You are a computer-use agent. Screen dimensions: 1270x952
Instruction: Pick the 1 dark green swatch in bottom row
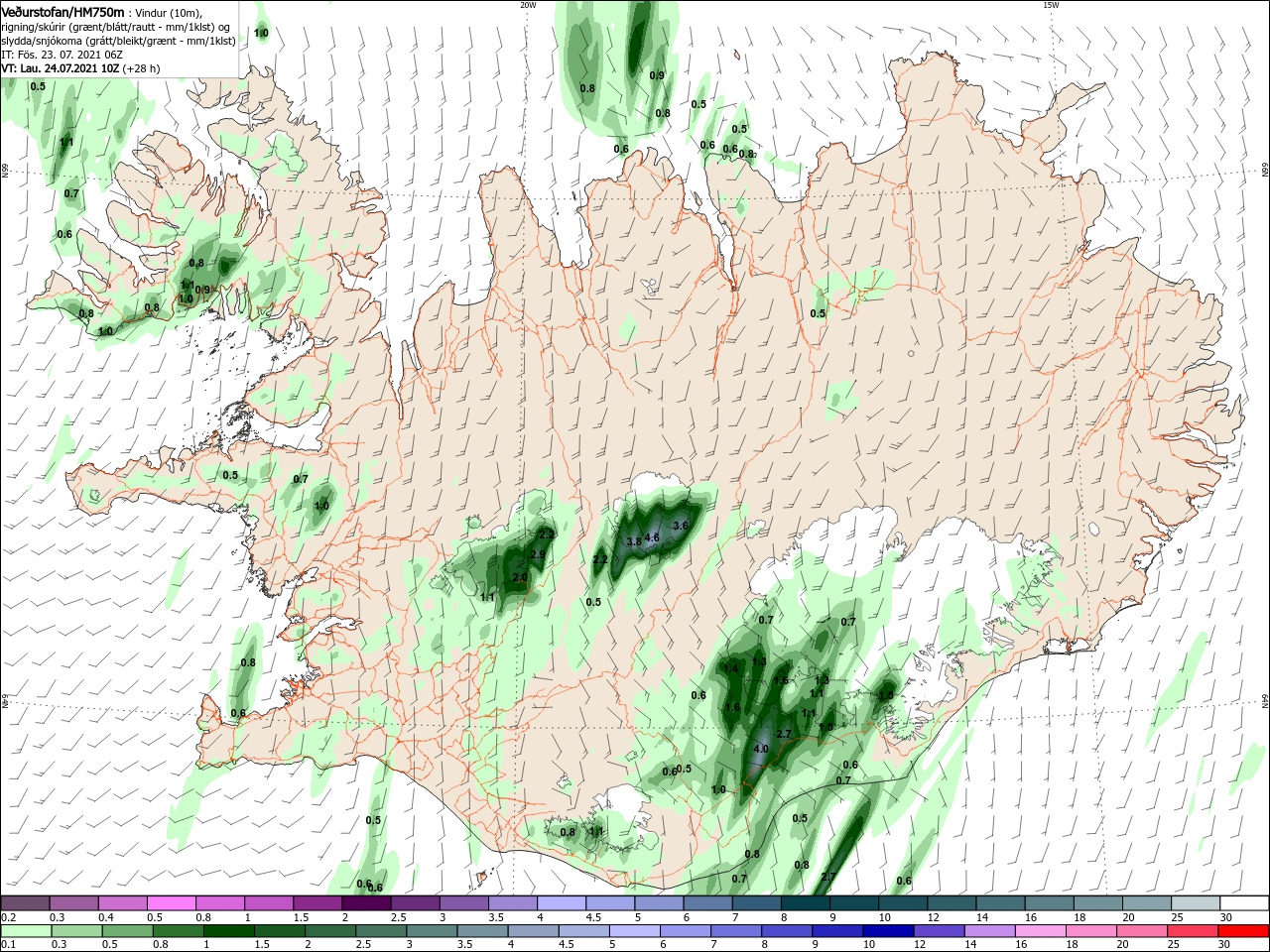[x=228, y=931]
